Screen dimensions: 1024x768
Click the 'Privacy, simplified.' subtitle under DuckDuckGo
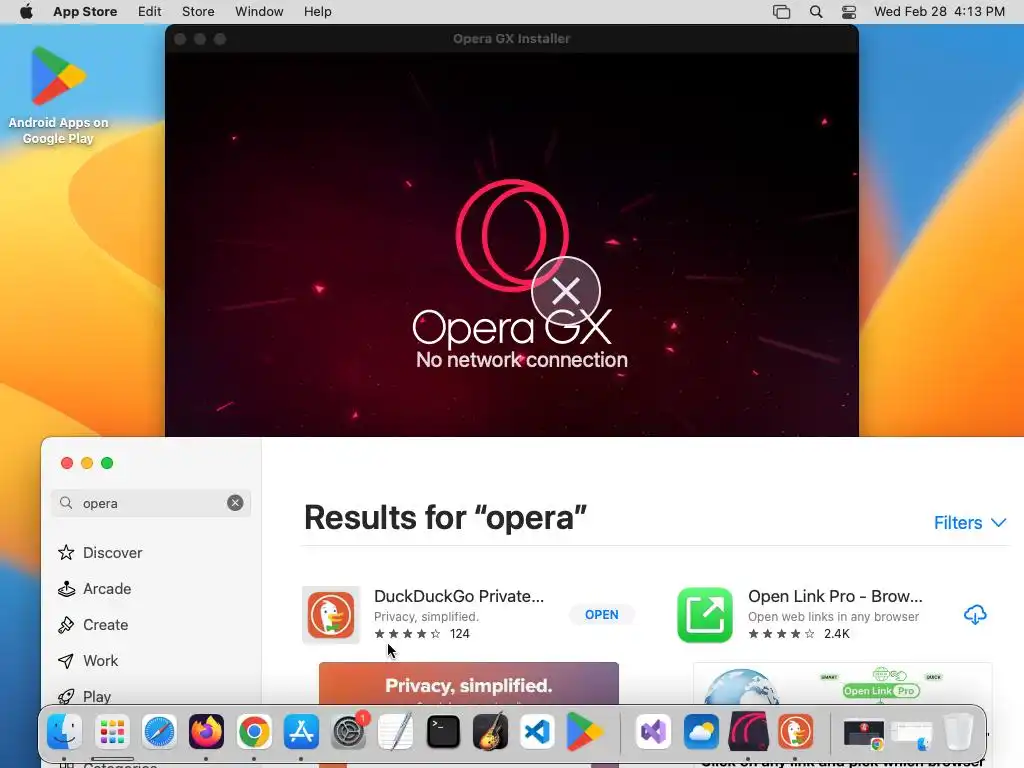point(426,617)
